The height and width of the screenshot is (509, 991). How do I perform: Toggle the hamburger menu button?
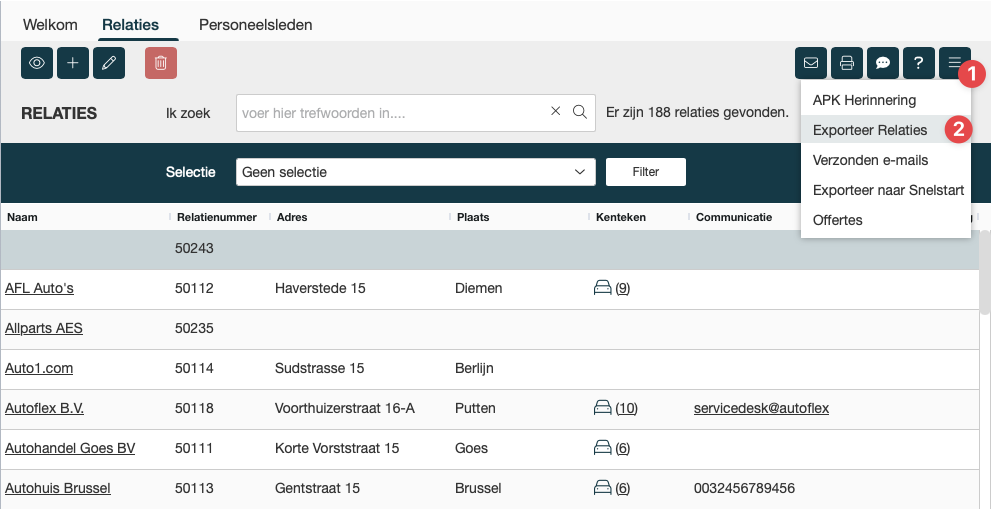pos(954,63)
